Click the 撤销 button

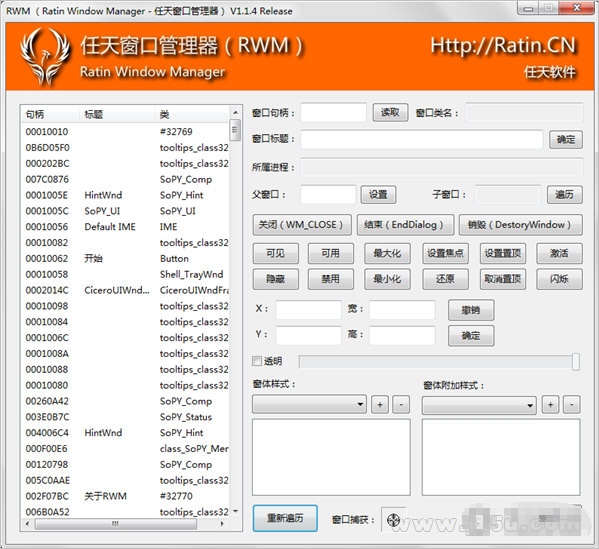(471, 310)
